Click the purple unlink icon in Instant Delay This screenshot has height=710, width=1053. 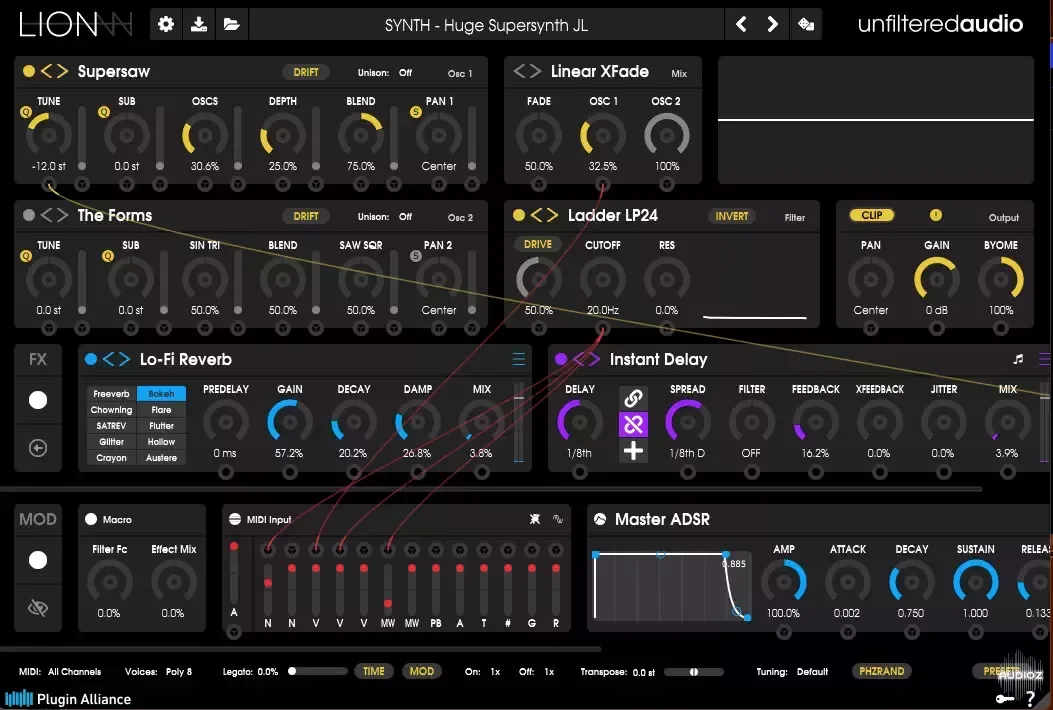(633, 425)
